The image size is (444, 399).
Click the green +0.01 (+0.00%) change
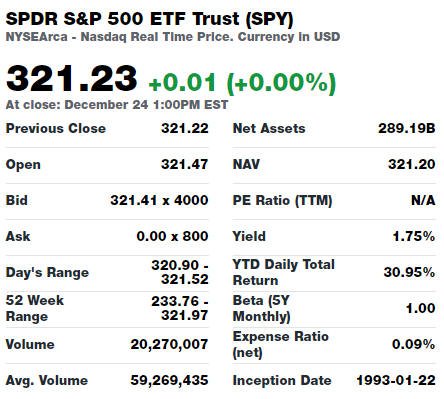click(x=242, y=83)
